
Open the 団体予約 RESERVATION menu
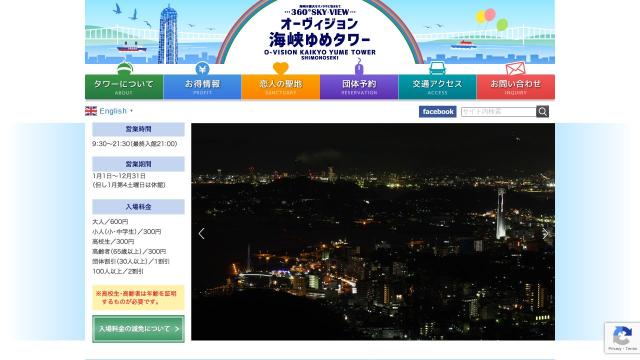(x=359, y=87)
